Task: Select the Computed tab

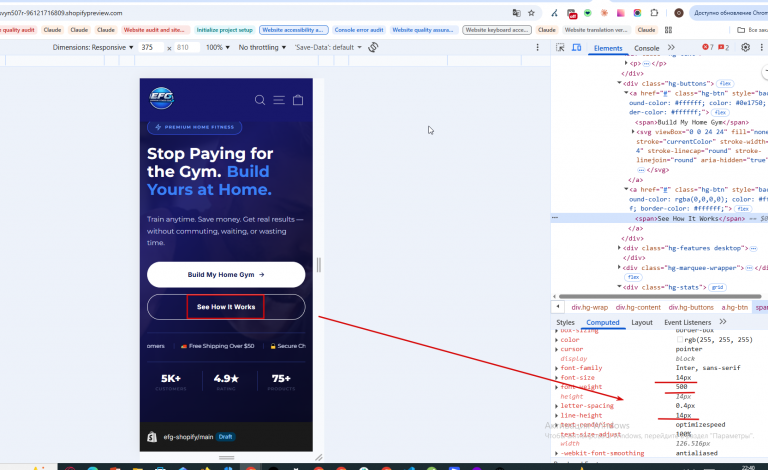Action: coord(603,322)
